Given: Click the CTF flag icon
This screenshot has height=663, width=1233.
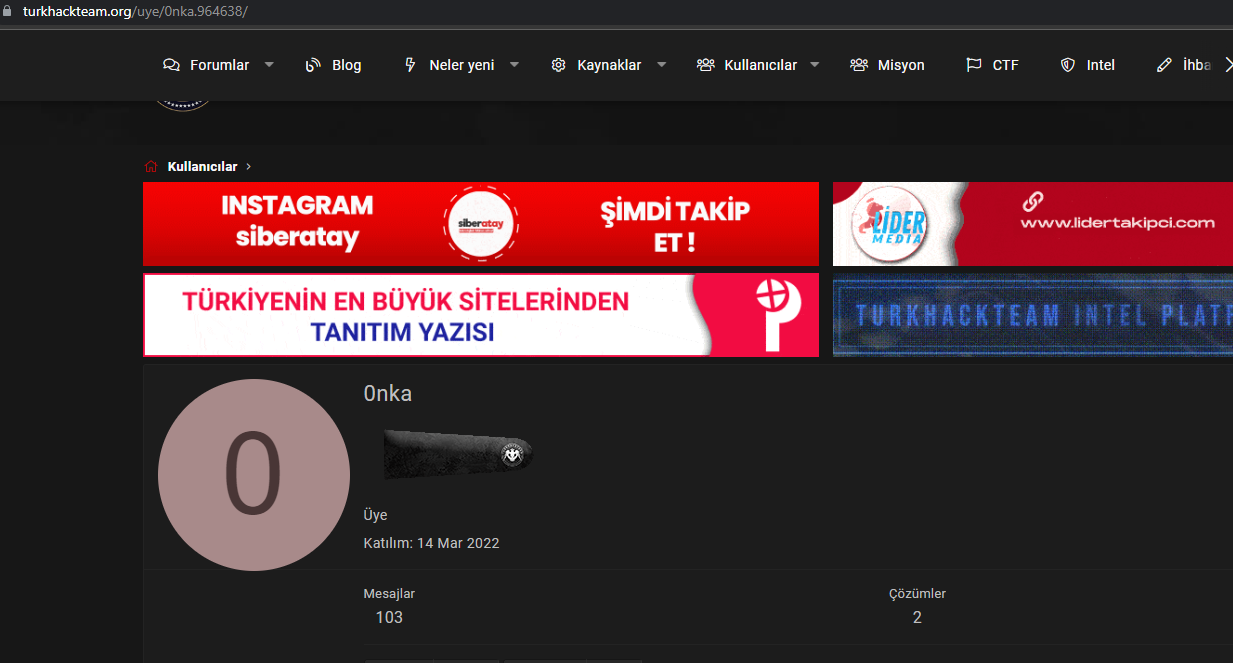Looking at the screenshot, I should pyautogui.click(x=974, y=65).
